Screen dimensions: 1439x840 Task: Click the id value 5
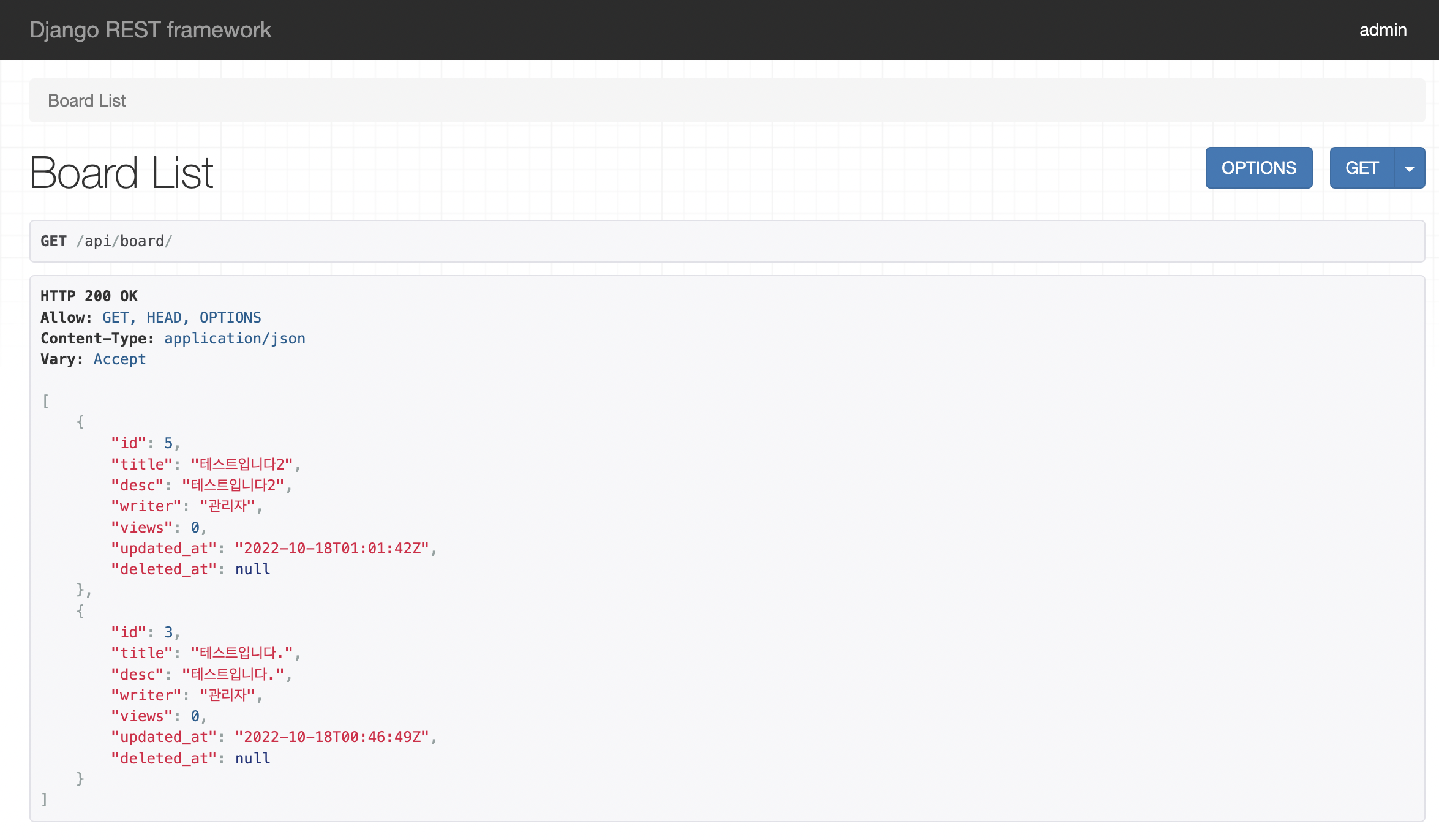[x=168, y=443]
